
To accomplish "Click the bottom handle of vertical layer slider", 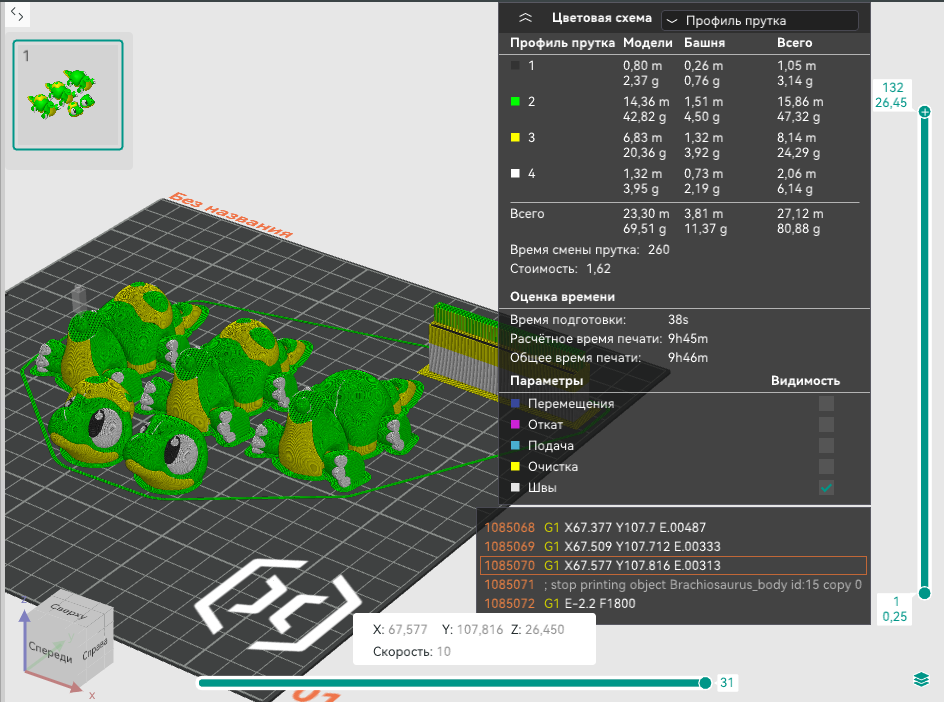I will pos(925,594).
